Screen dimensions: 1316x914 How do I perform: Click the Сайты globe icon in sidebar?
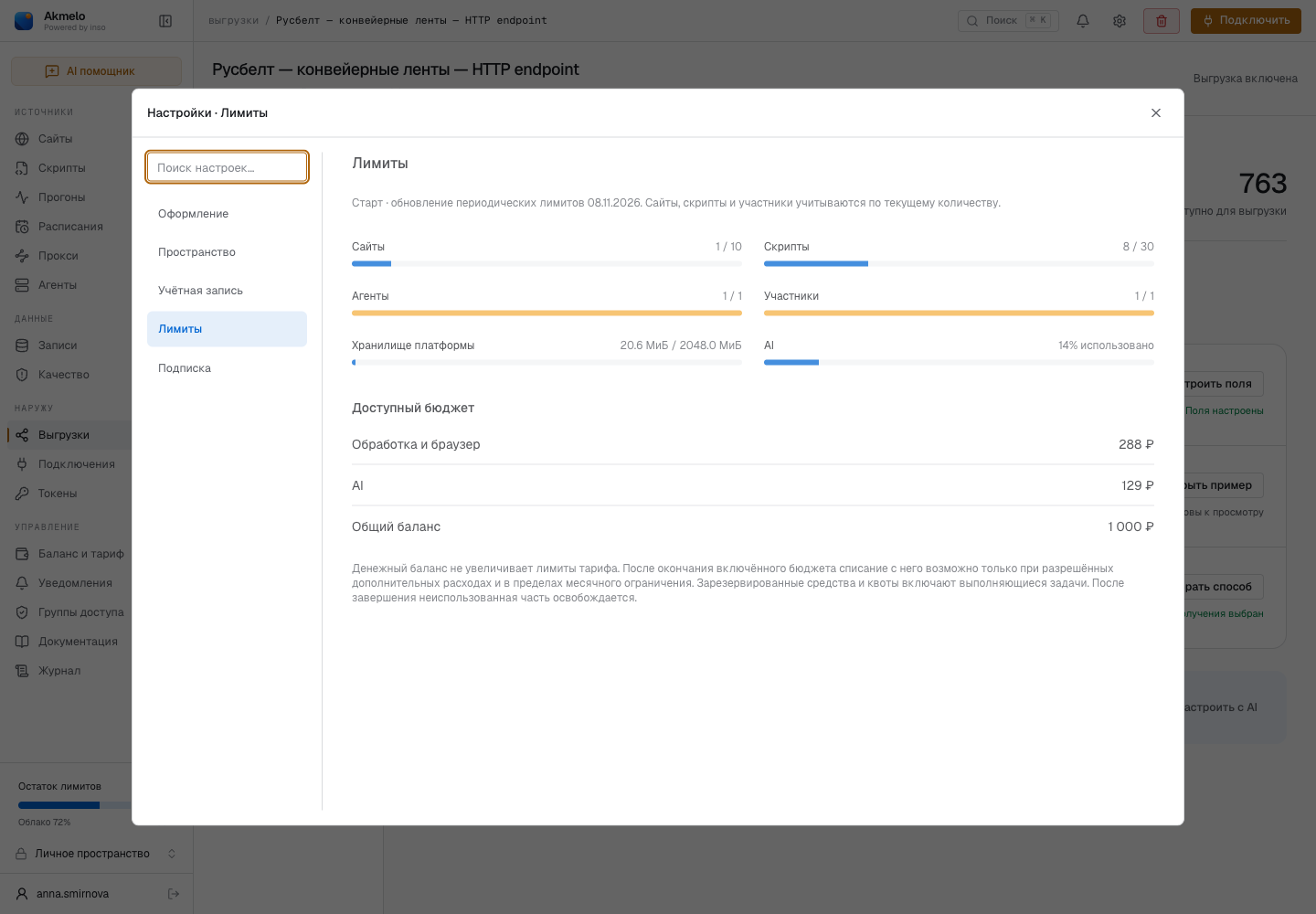tap(22, 139)
